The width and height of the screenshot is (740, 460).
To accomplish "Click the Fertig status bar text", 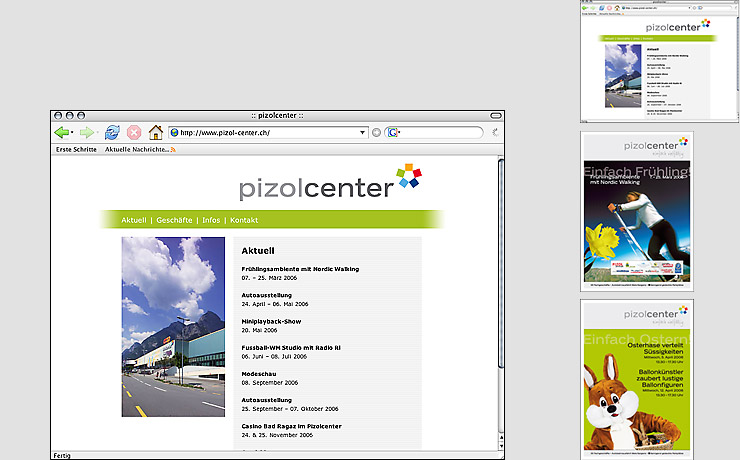I will [62, 455].
